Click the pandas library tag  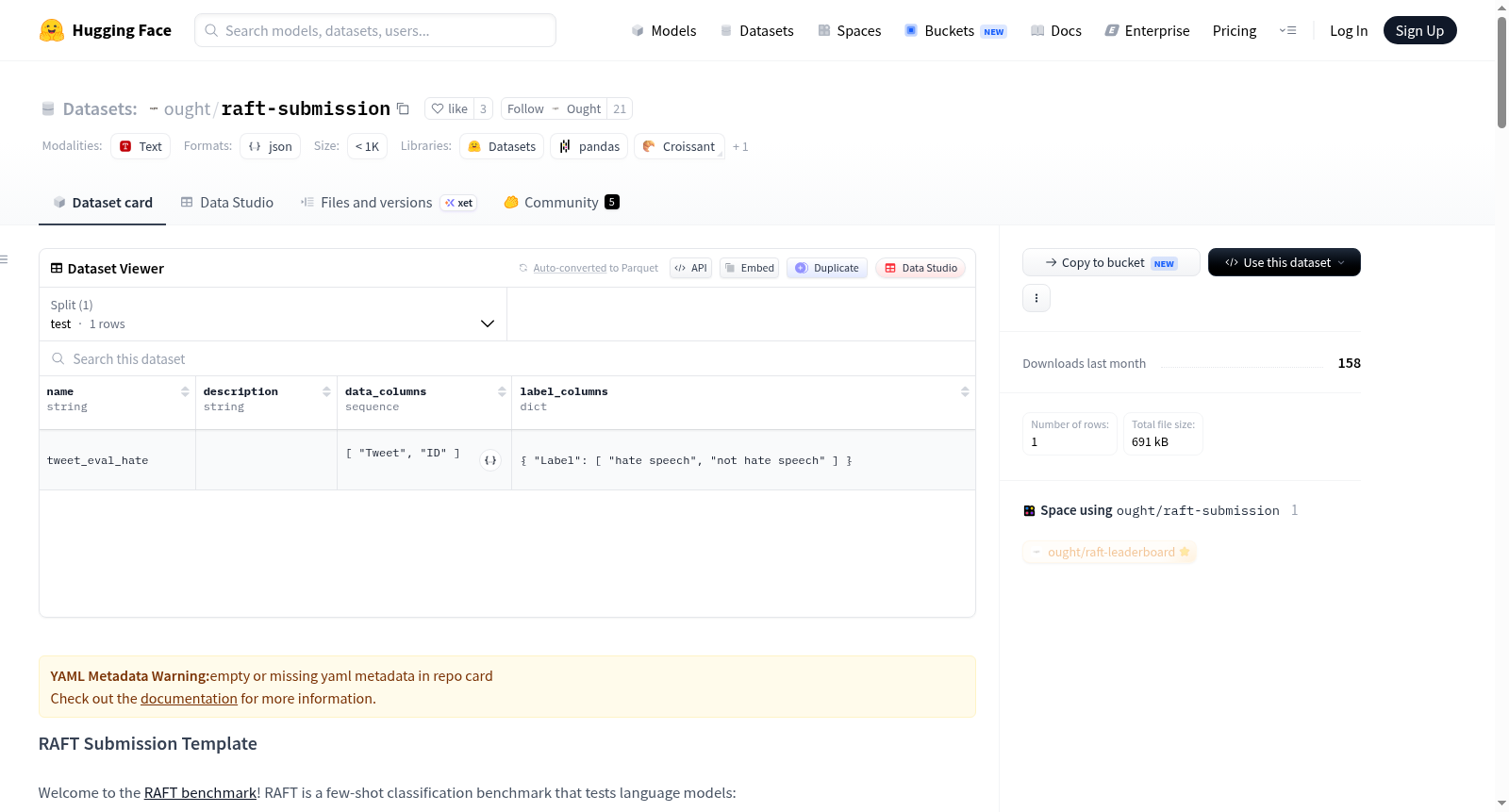point(589,146)
